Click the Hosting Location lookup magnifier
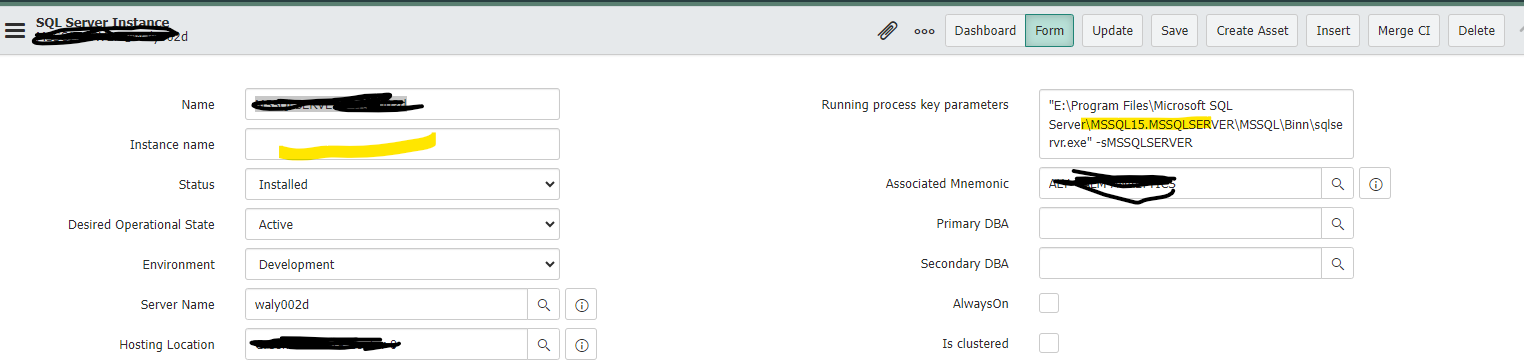 [543, 344]
